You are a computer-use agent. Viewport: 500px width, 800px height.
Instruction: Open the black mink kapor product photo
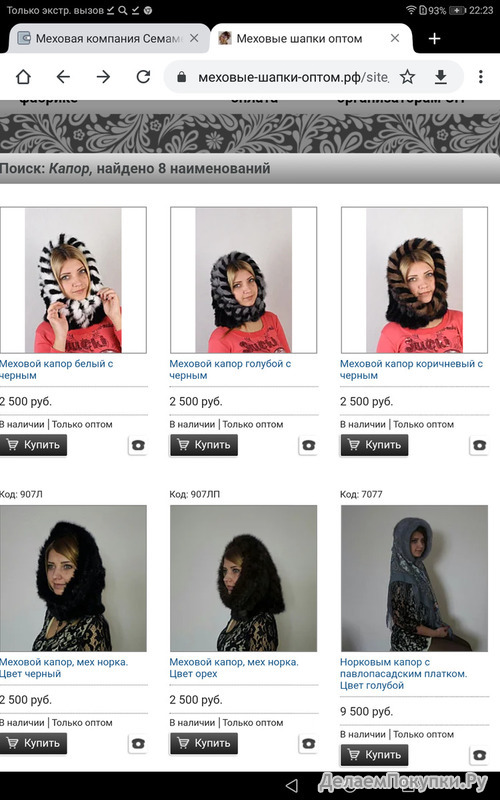[73, 578]
